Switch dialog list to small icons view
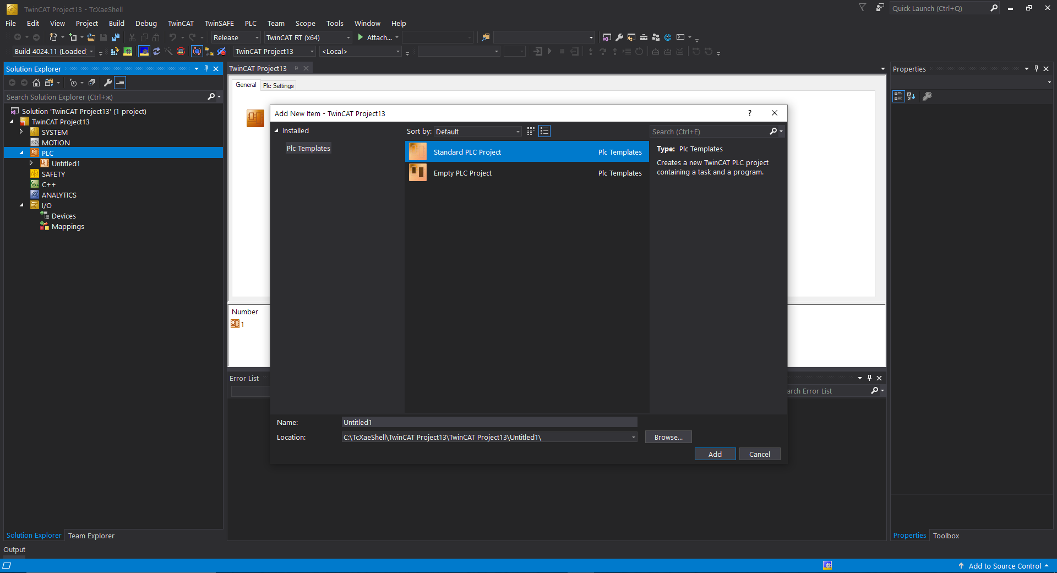The width and height of the screenshot is (1057, 573). tap(531, 131)
